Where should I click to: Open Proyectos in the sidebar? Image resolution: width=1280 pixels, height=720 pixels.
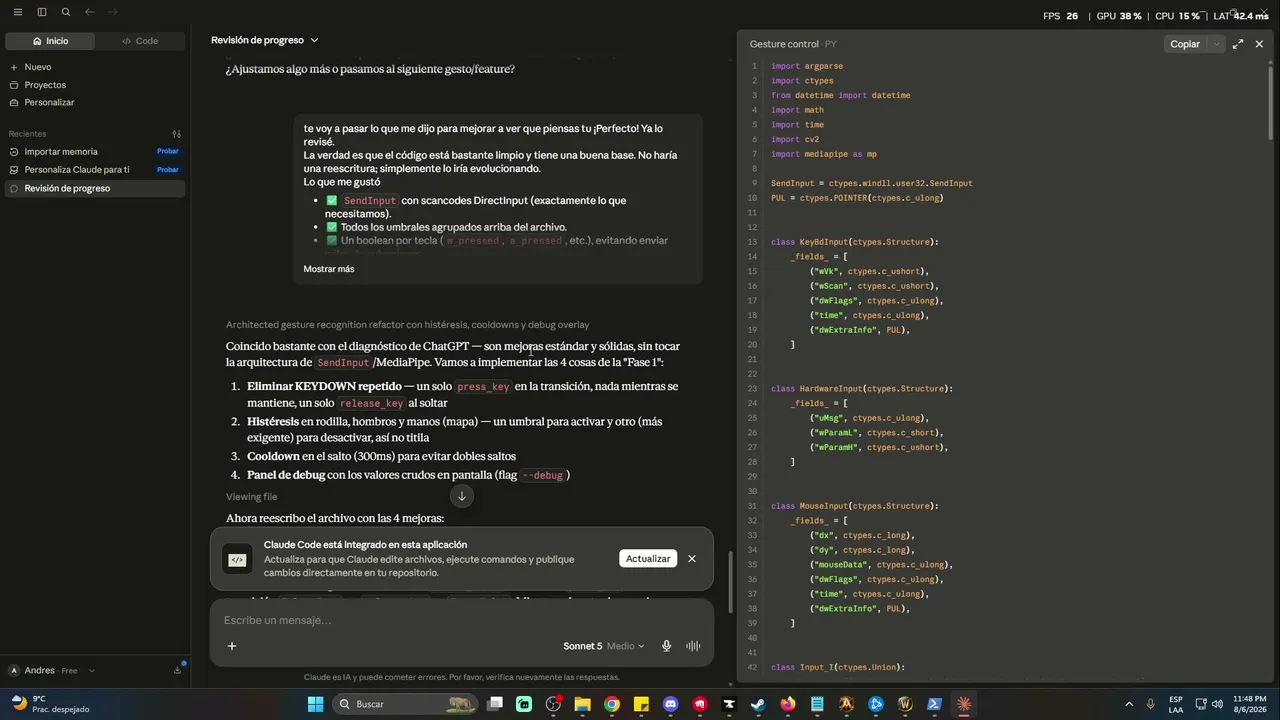(x=45, y=85)
